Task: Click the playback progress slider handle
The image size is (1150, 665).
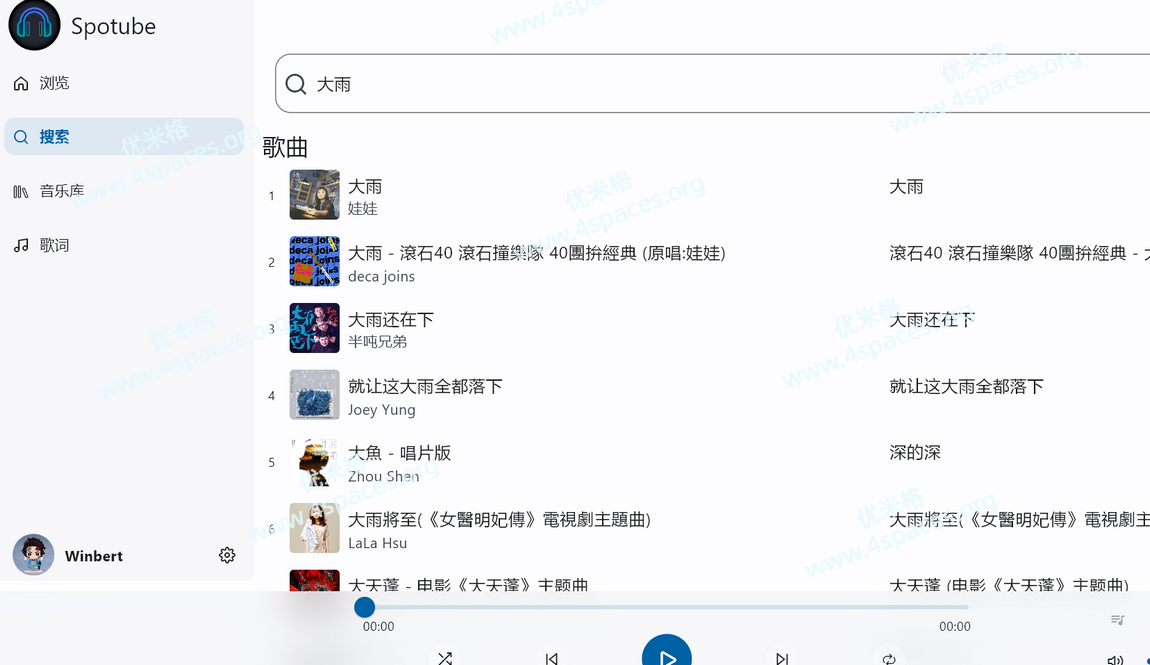Action: 365,607
